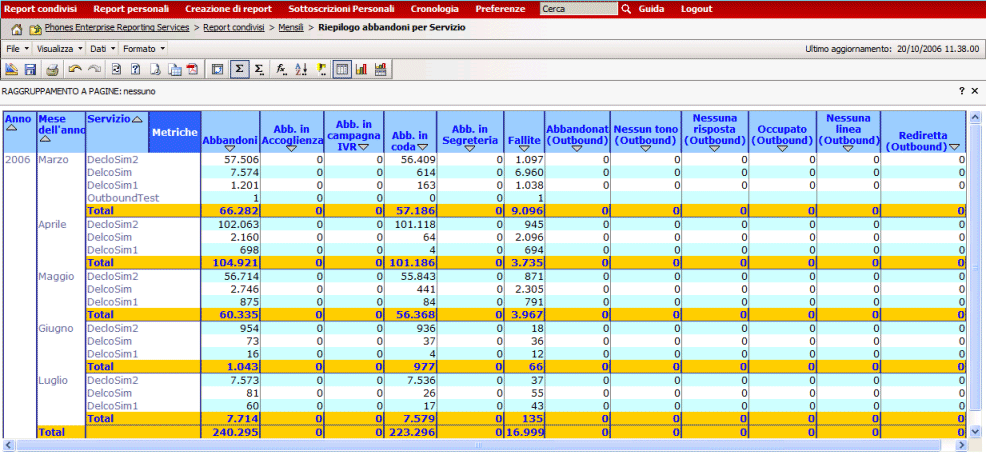Screen dimensions: 986x455
Task: Print the report with printer icon
Action: point(53,70)
